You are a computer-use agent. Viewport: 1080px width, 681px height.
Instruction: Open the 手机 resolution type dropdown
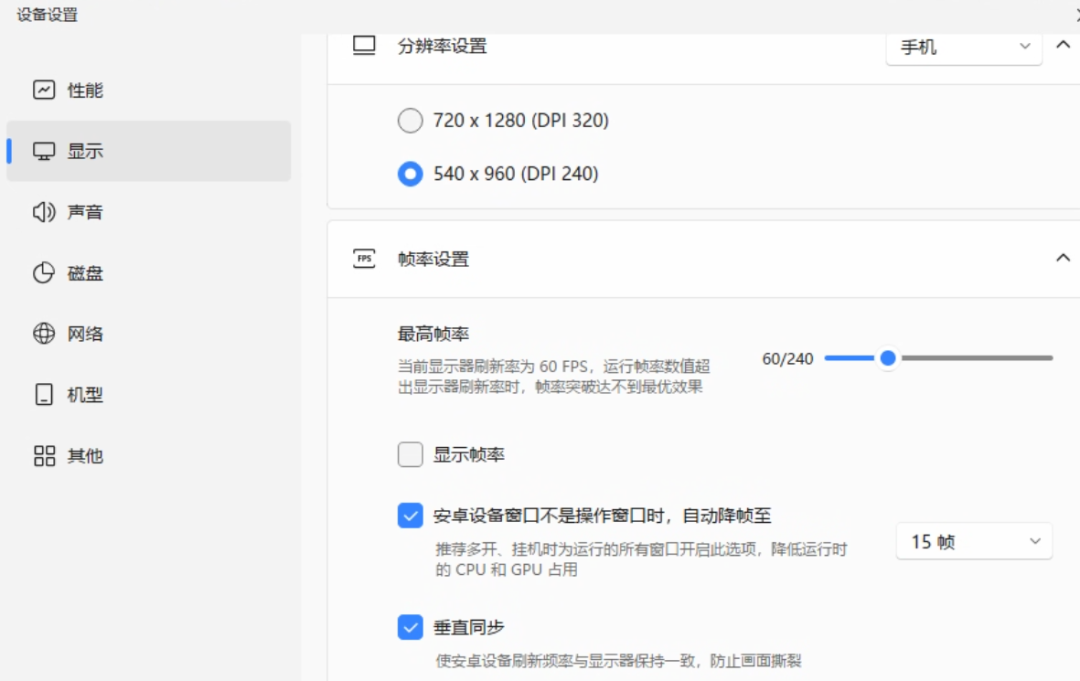point(963,46)
